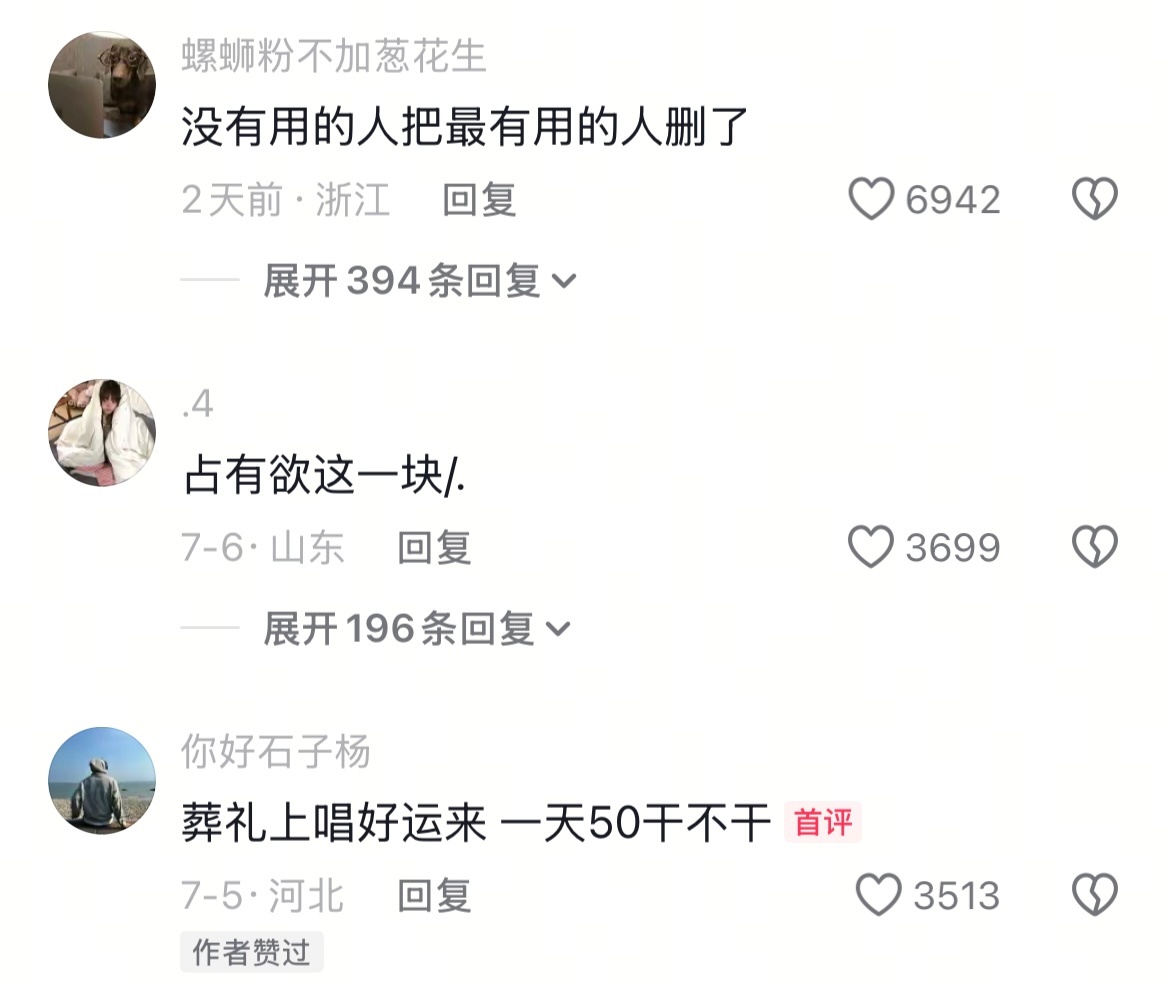This screenshot has height=987, width=1170.
Task: Click chevron next to 展开 394 条回复
Action: pyautogui.click(x=564, y=282)
